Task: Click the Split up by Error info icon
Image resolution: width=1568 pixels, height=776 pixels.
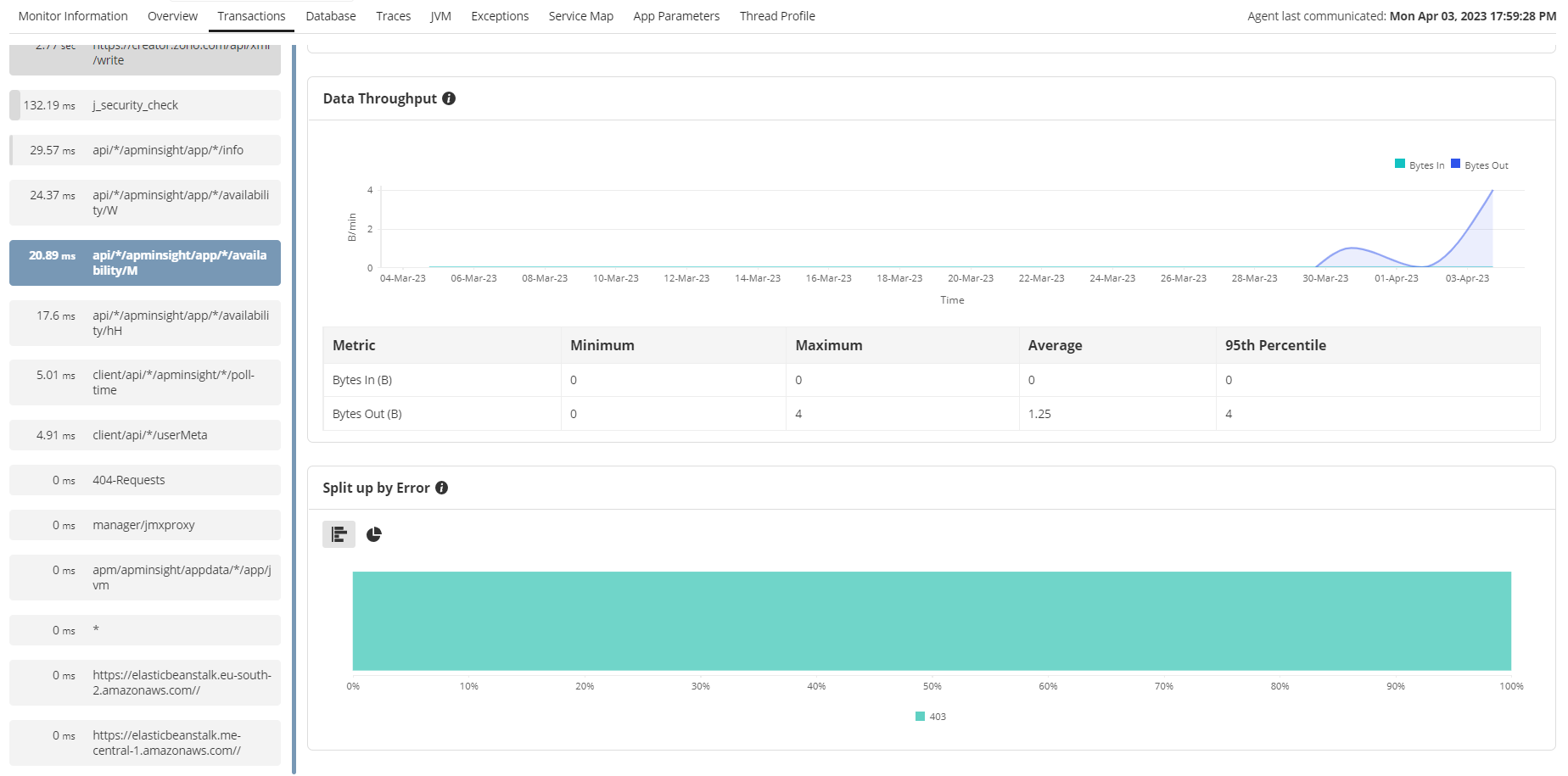Action: pos(441,488)
